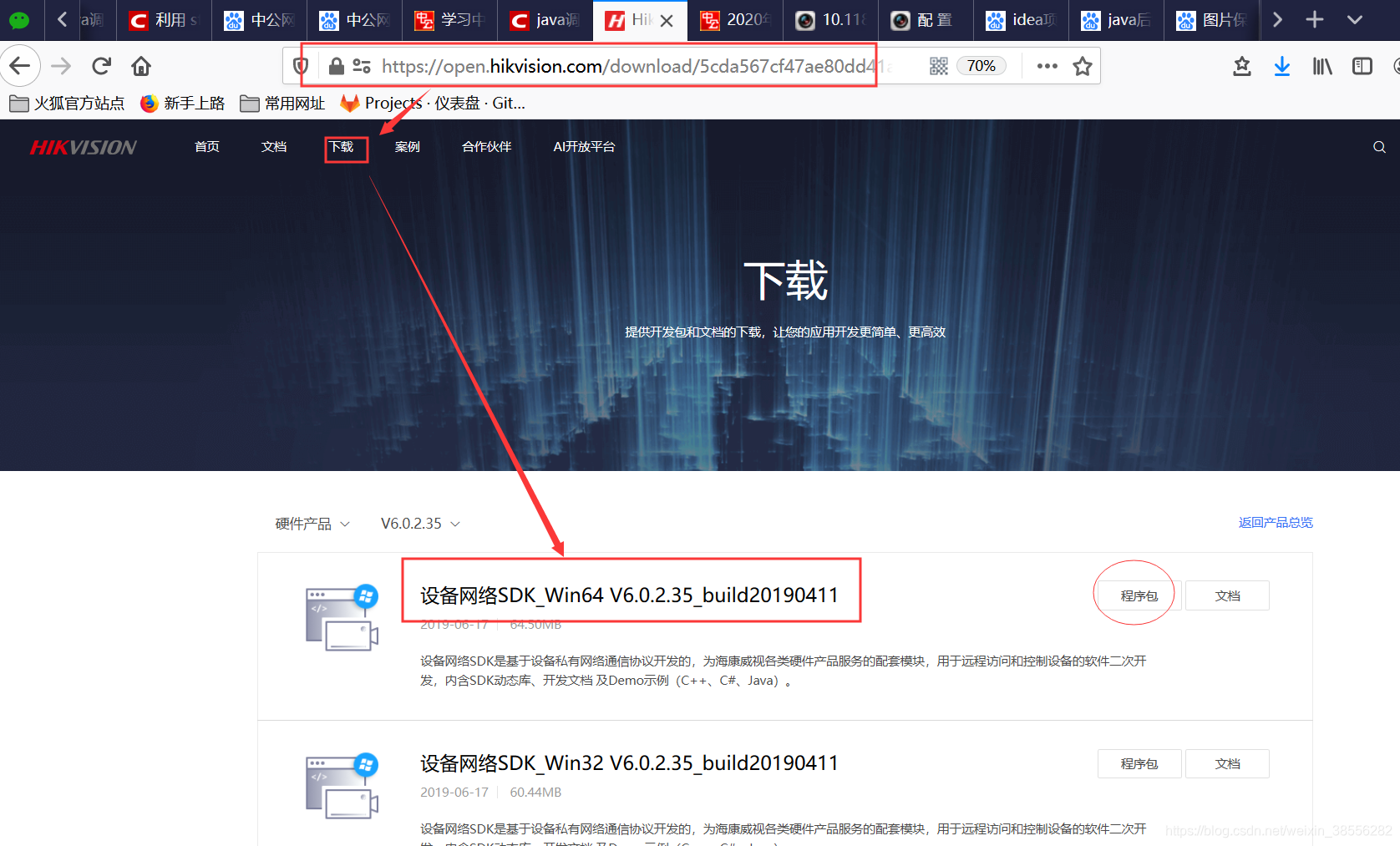Open 文档 for Win64 SDK

point(1227,595)
